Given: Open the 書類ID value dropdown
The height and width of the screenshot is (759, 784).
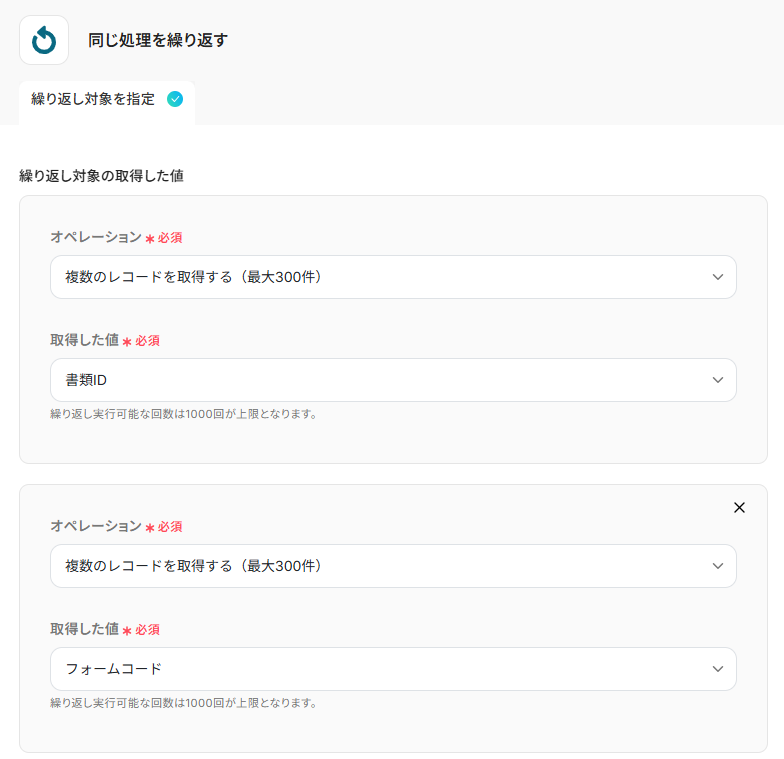Looking at the screenshot, I should 393,380.
